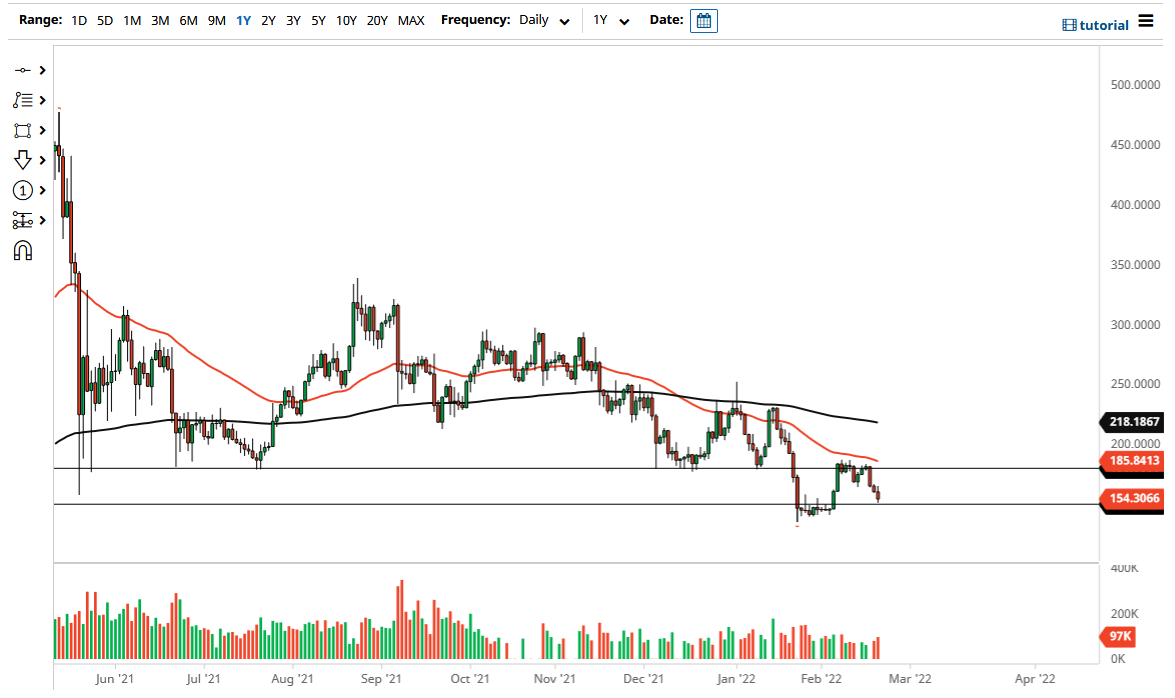Viewport: 1175px width, 698px height.
Task: Expand the annotation tool options chevron
Action: pyautogui.click(x=43, y=100)
